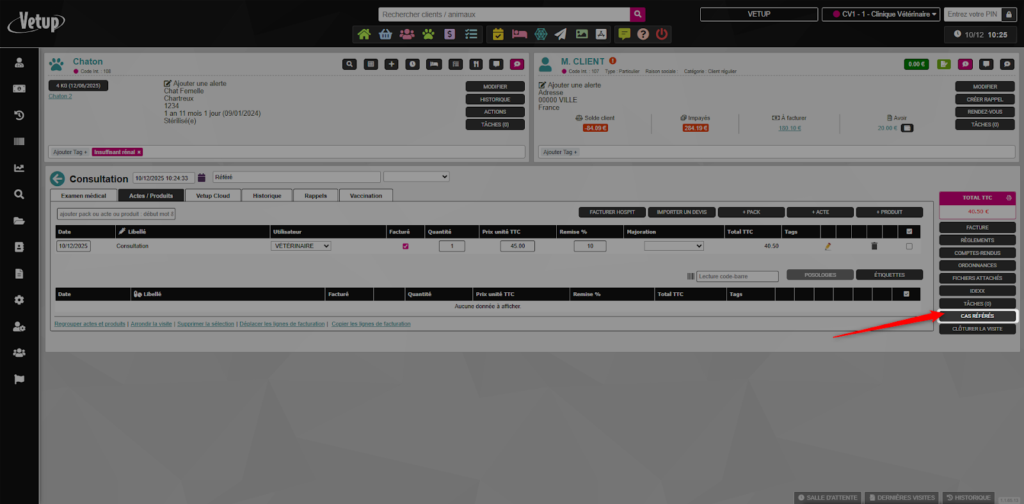Open the VÉTÉRINAIRE user dropdown
Image resolution: width=1024 pixels, height=504 pixels.
click(x=301, y=246)
